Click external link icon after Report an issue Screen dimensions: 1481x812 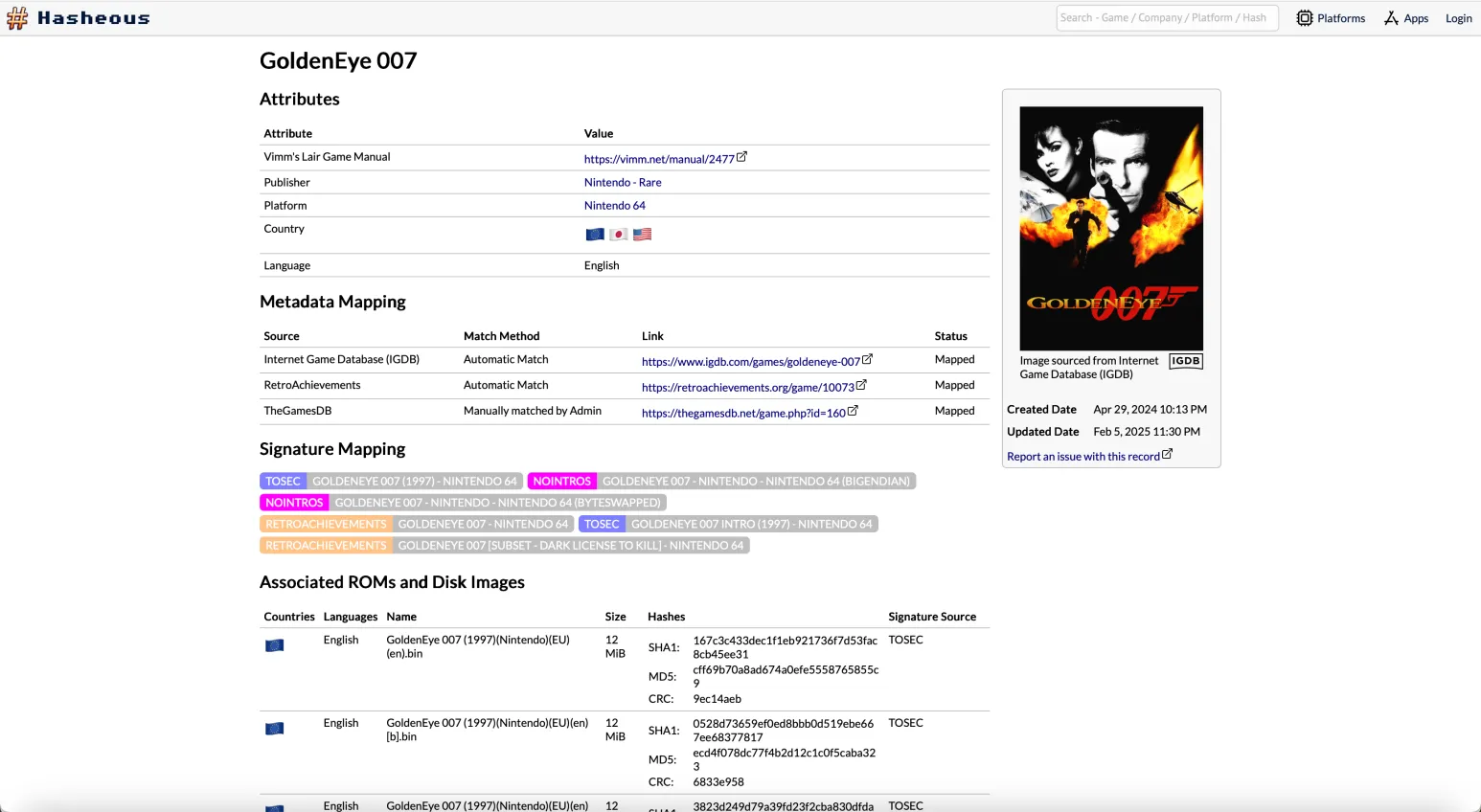(x=1167, y=455)
